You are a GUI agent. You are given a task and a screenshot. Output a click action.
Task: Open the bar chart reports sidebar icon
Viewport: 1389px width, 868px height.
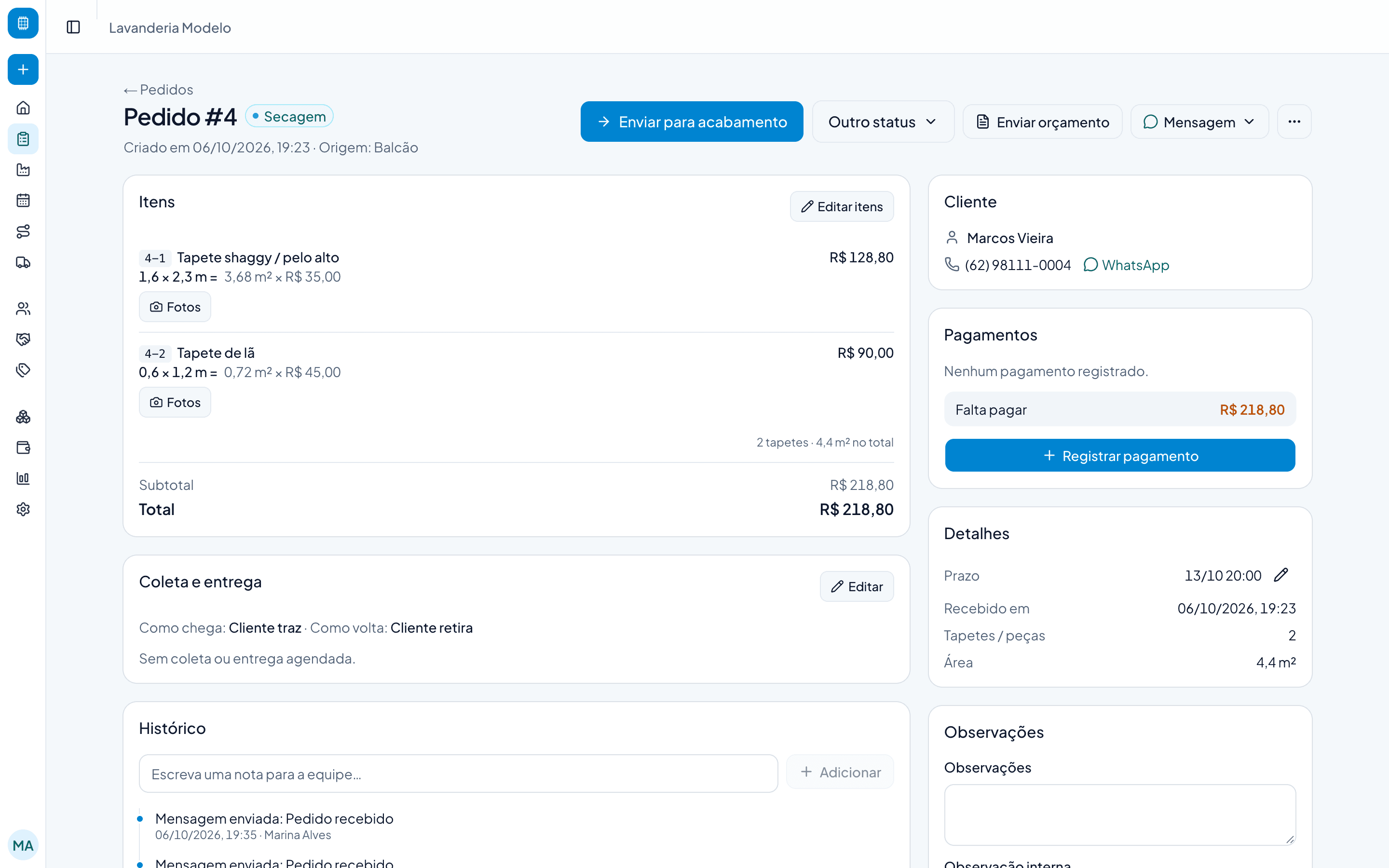click(x=23, y=478)
